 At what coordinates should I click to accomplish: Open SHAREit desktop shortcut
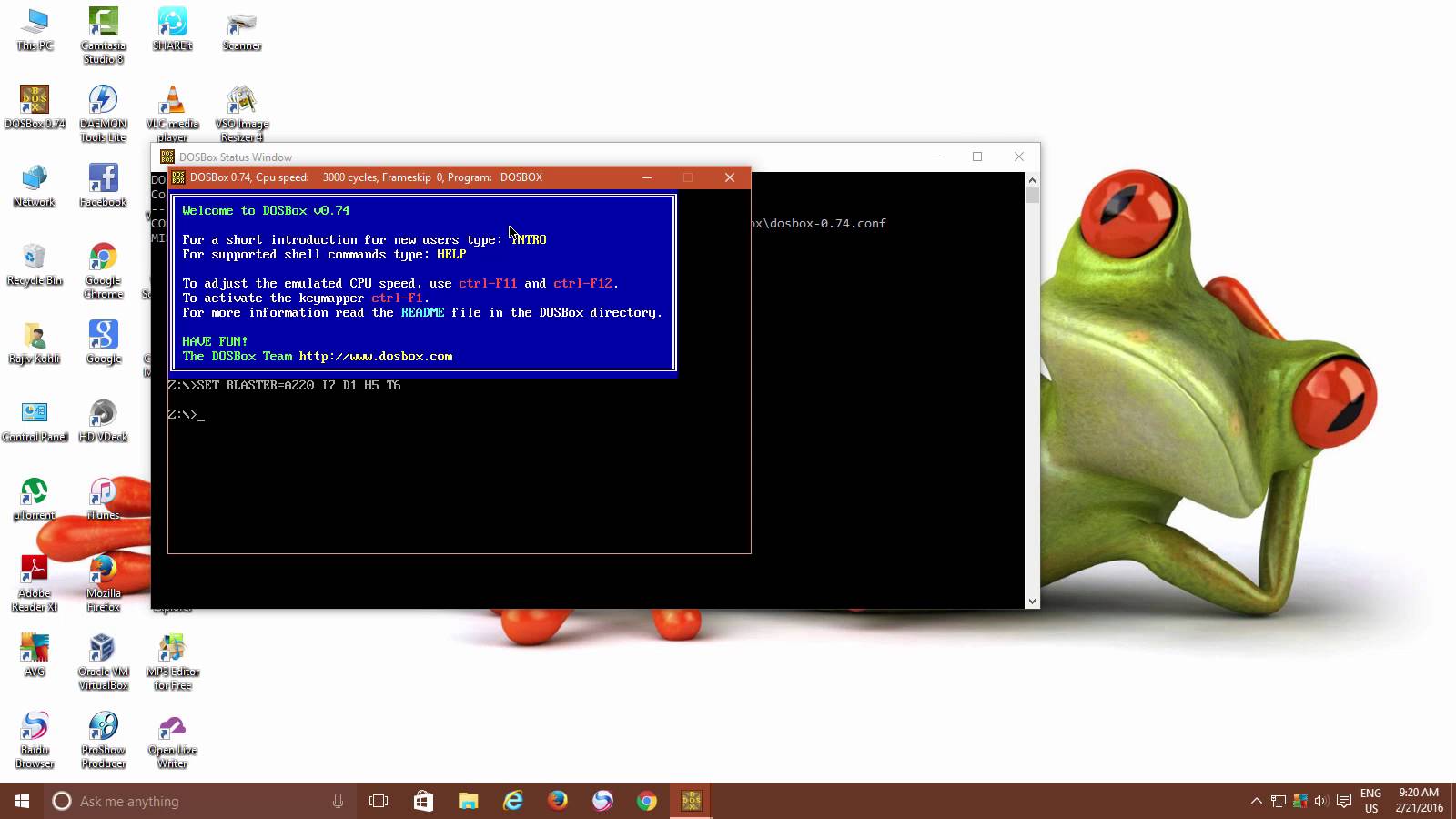(172, 29)
